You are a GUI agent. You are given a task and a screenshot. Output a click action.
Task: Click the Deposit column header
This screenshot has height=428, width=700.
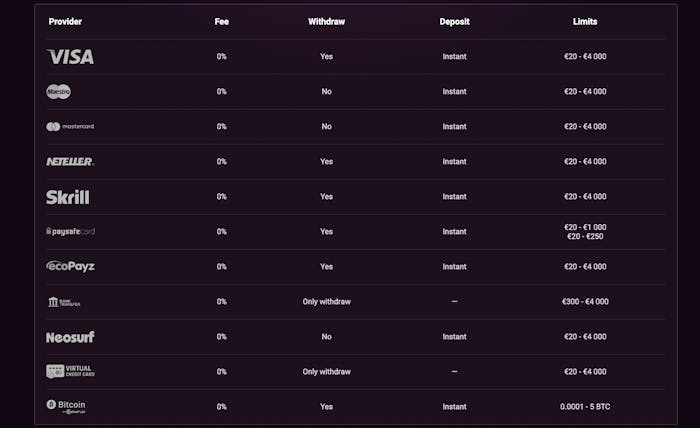(455, 21)
